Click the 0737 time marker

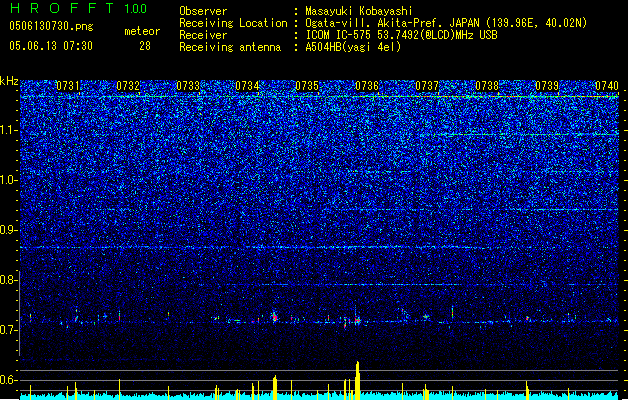[x=427, y=86]
